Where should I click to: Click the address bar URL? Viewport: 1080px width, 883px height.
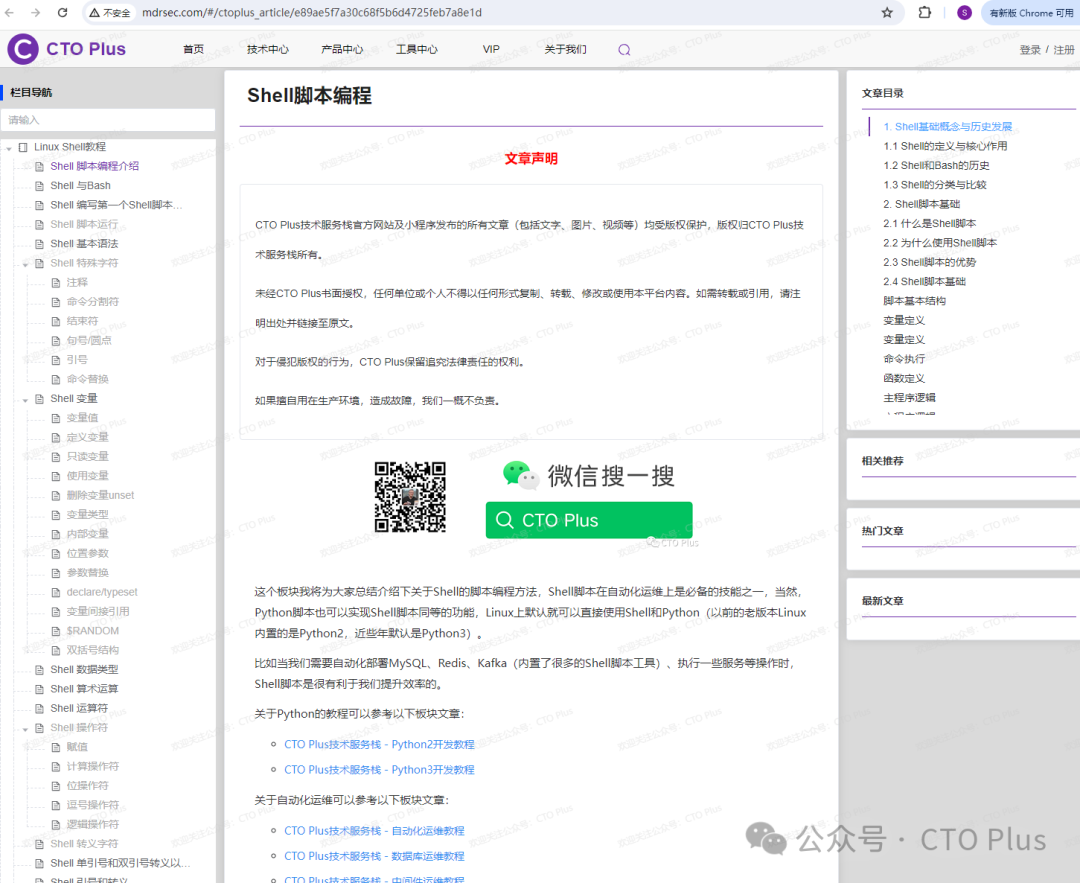click(312, 12)
